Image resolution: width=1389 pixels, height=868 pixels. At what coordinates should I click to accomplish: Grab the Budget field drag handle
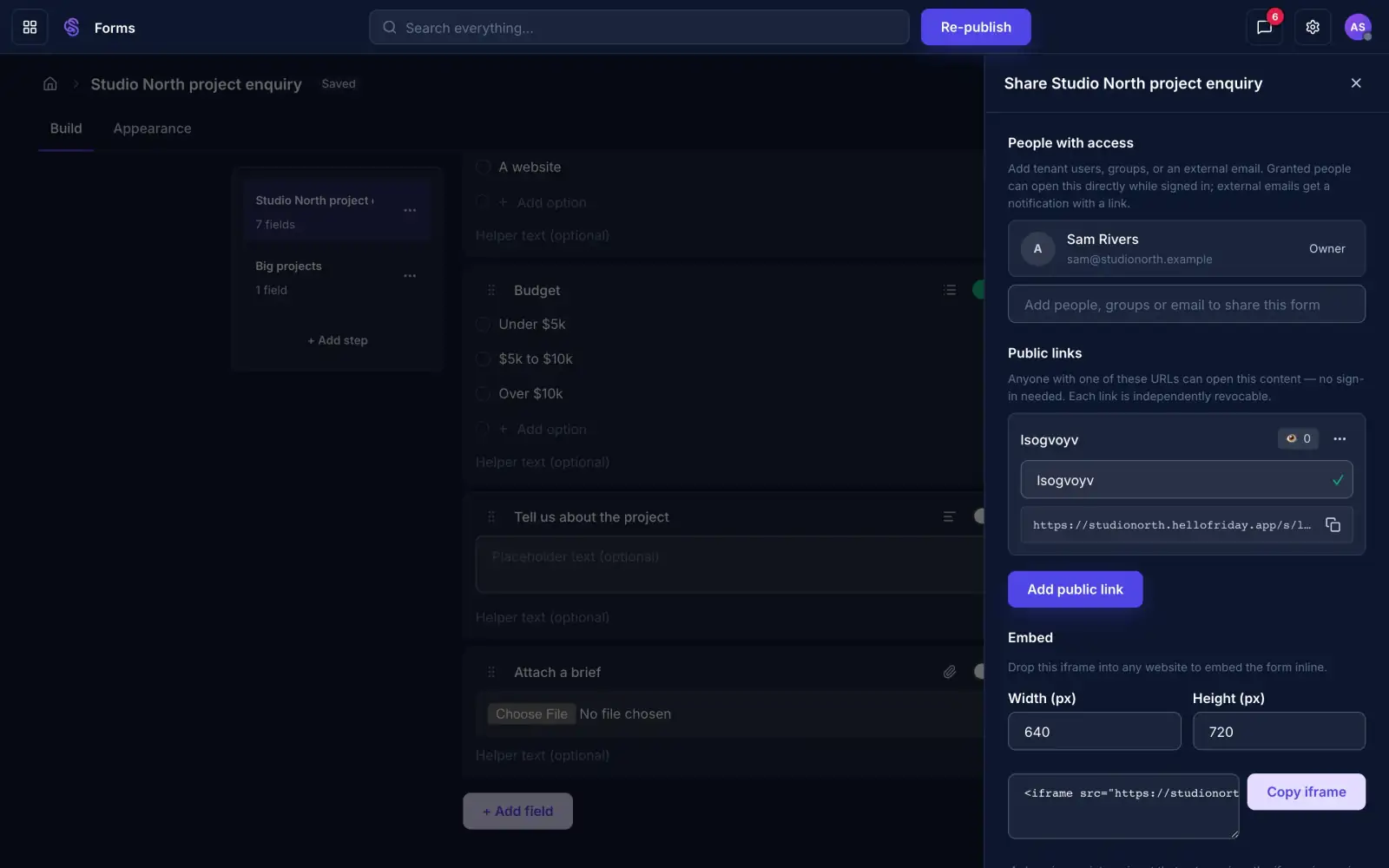click(491, 290)
